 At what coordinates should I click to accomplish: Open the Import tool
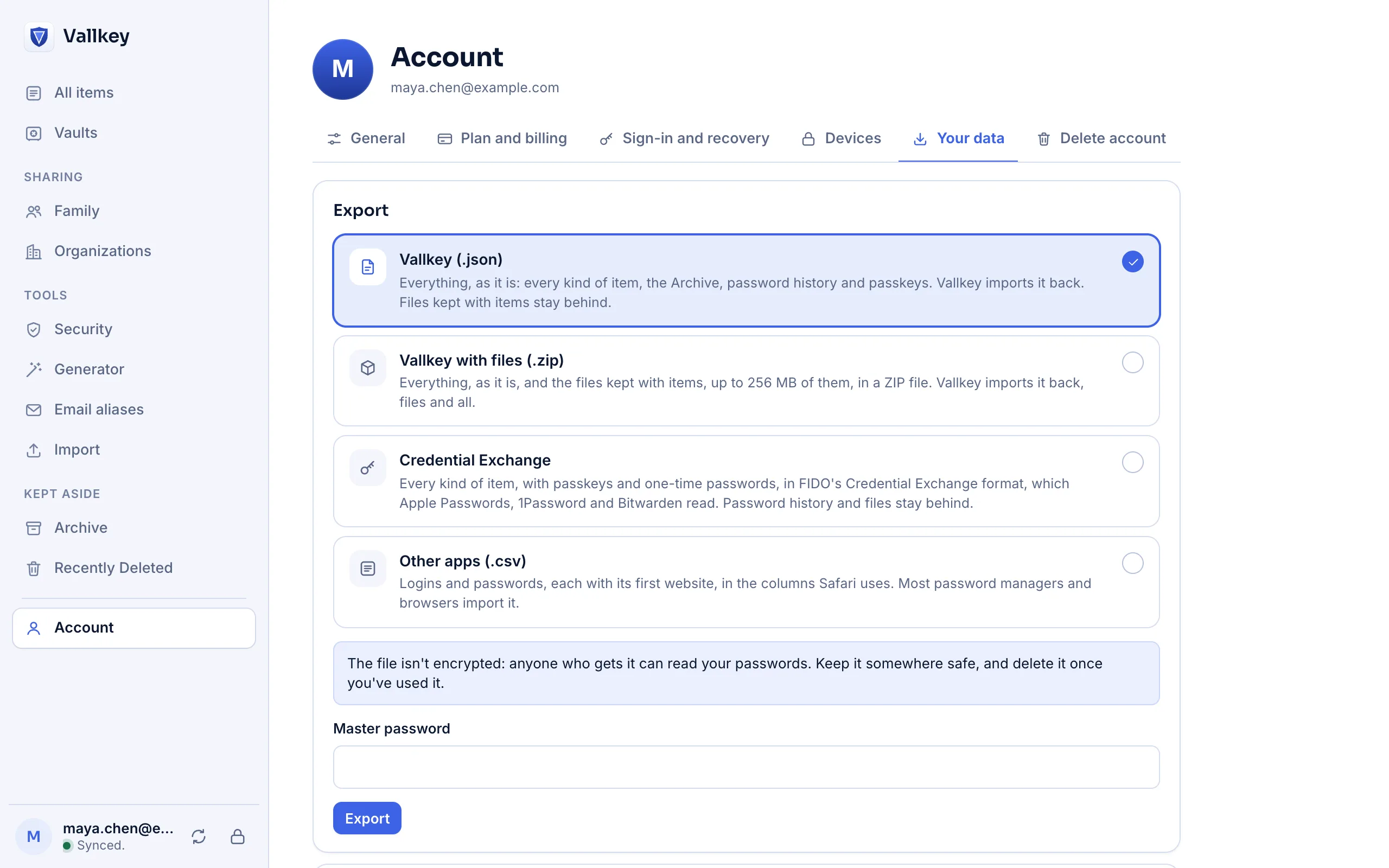[x=133, y=450]
